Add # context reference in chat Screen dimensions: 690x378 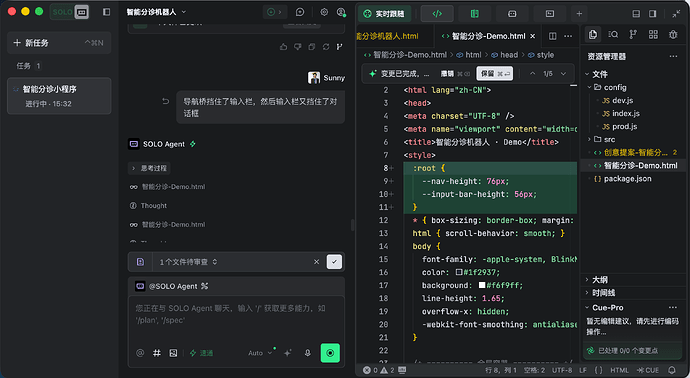(157, 353)
